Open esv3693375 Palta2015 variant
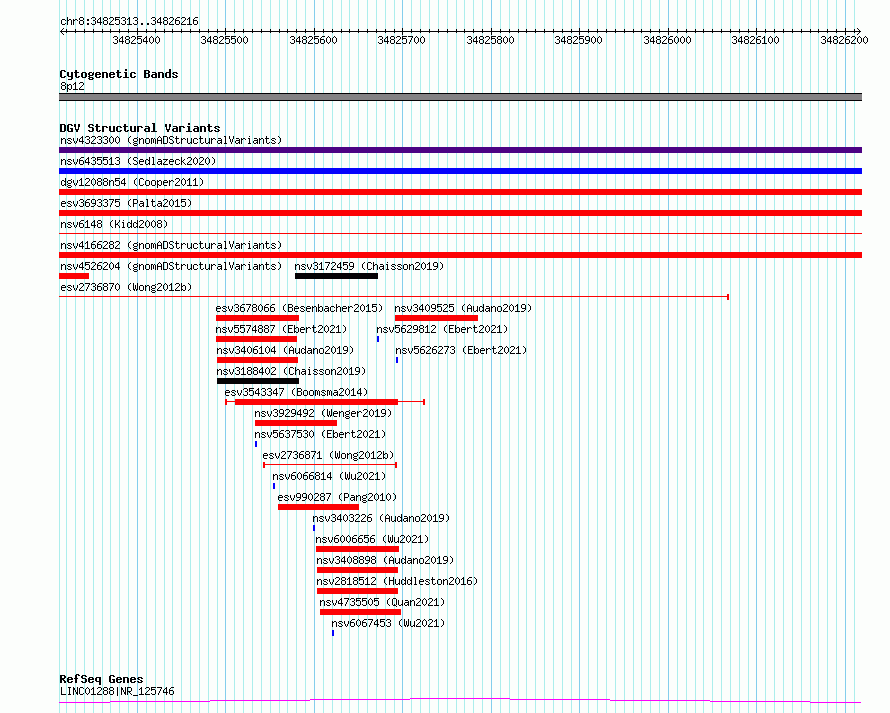Image resolution: width=890 pixels, height=713 pixels. tap(126, 203)
